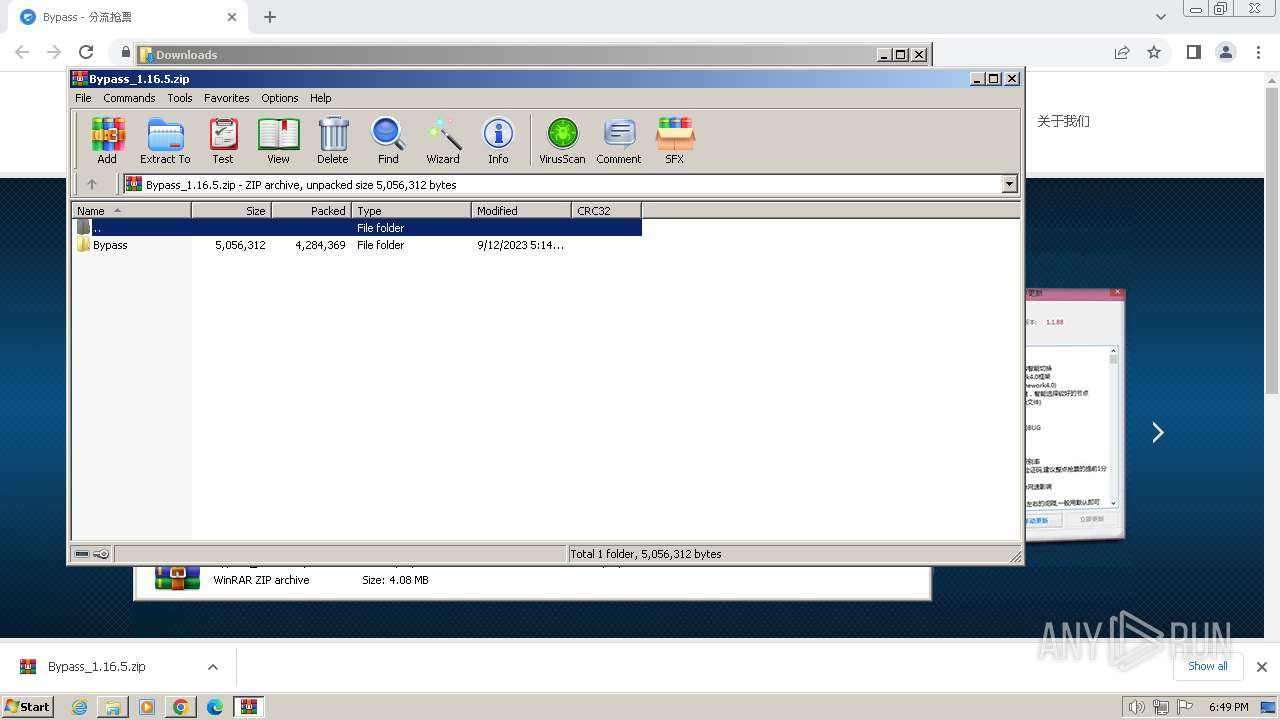
Task: Expand the archive path dropdown
Action: pyautogui.click(x=1009, y=184)
